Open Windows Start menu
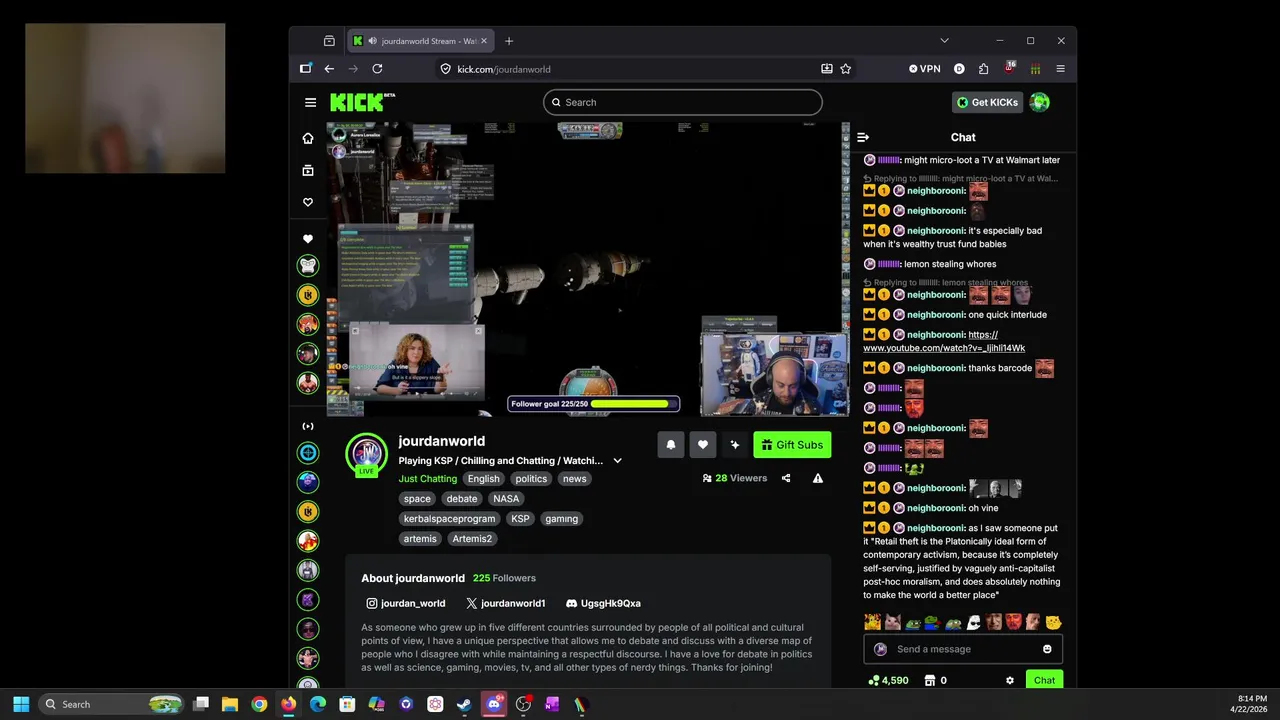Image resolution: width=1280 pixels, height=720 pixels. [21, 704]
